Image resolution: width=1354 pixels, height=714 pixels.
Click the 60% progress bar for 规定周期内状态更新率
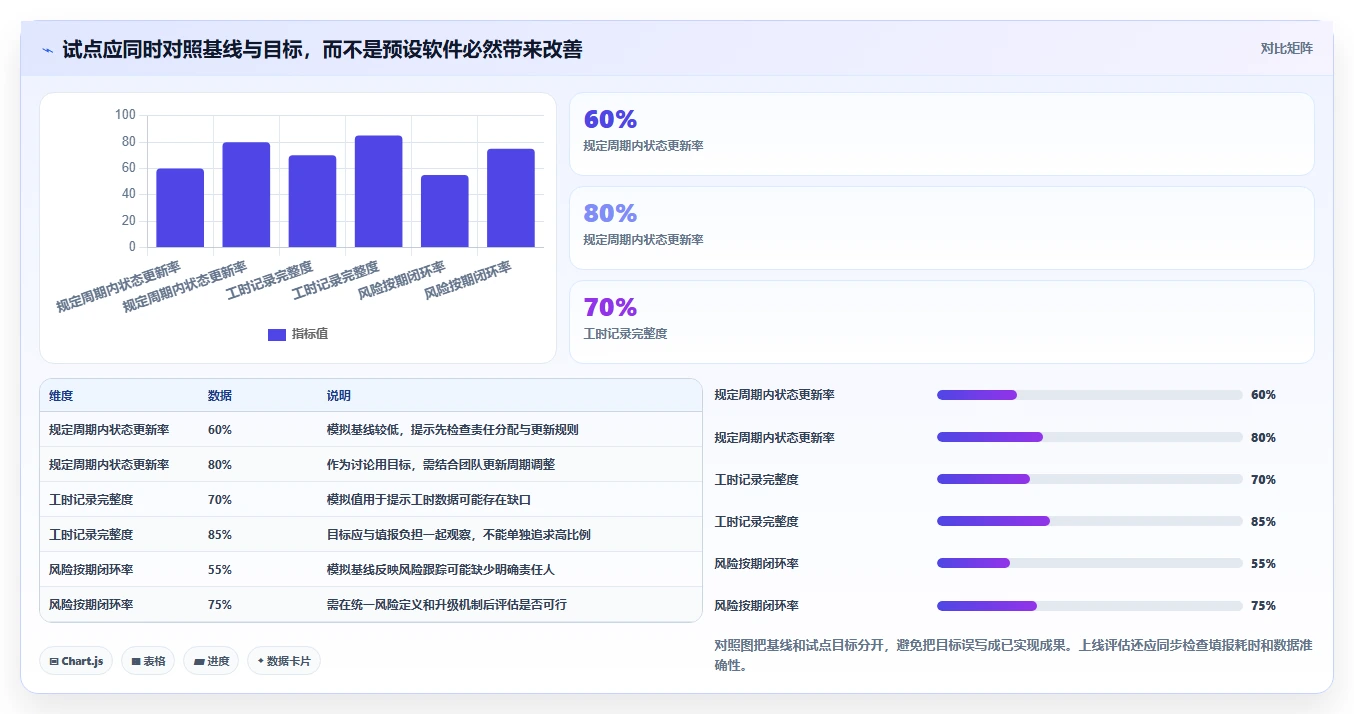pyautogui.click(x=1090, y=395)
